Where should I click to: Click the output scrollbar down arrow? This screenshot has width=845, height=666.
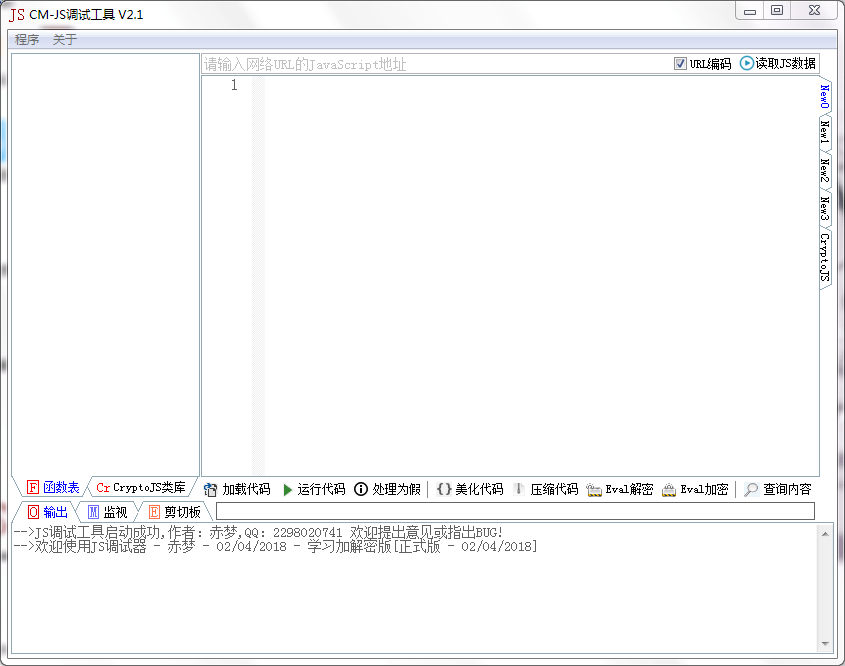pyautogui.click(x=825, y=644)
